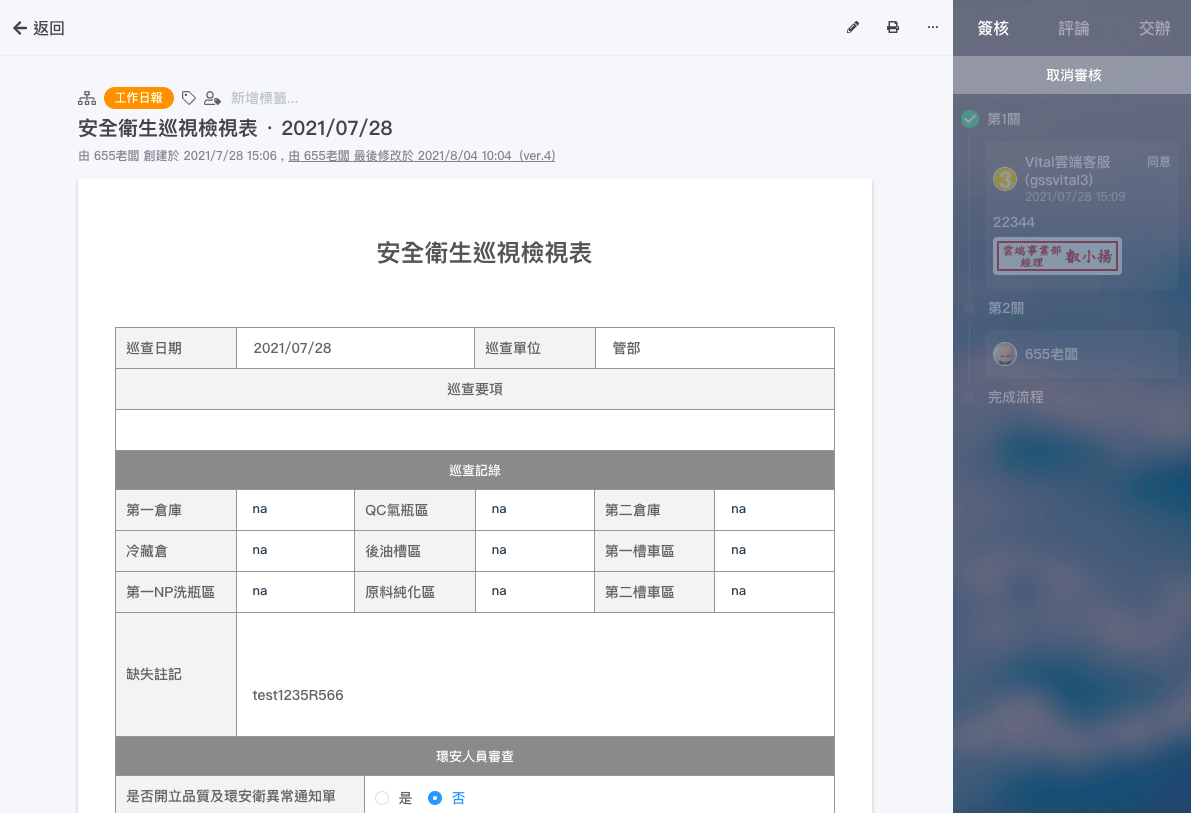
Task: Open the 交辦 tab
Action: click(x=1154, y=28)
